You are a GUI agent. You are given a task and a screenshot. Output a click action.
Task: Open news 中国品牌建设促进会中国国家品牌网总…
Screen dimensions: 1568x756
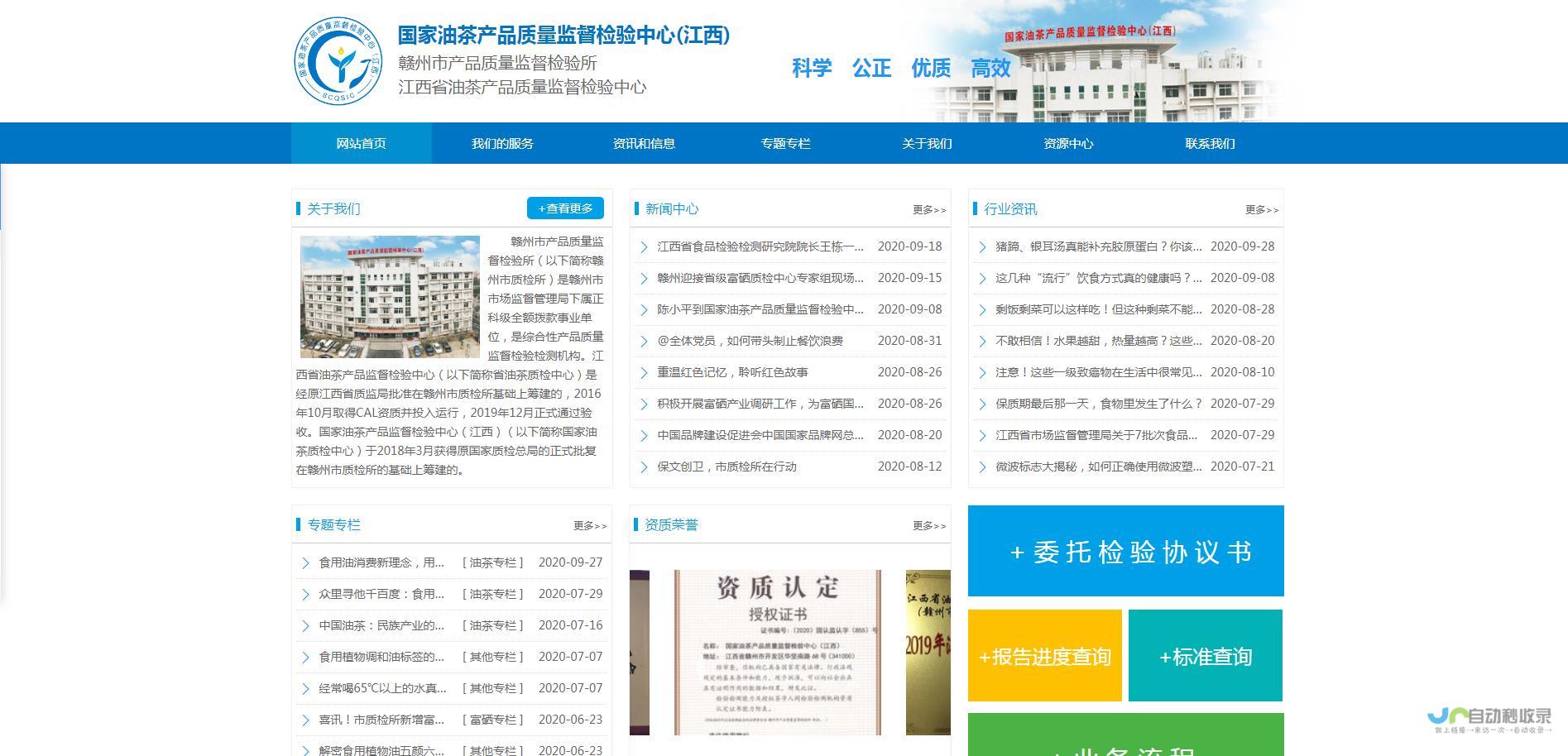(x=760, y=435)
